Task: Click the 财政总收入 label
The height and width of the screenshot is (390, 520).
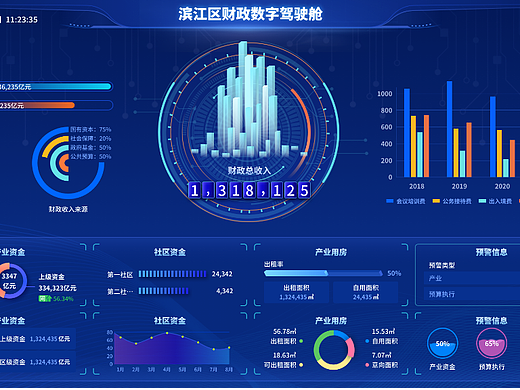Action: pyautogui.click(x=249, y=171)
